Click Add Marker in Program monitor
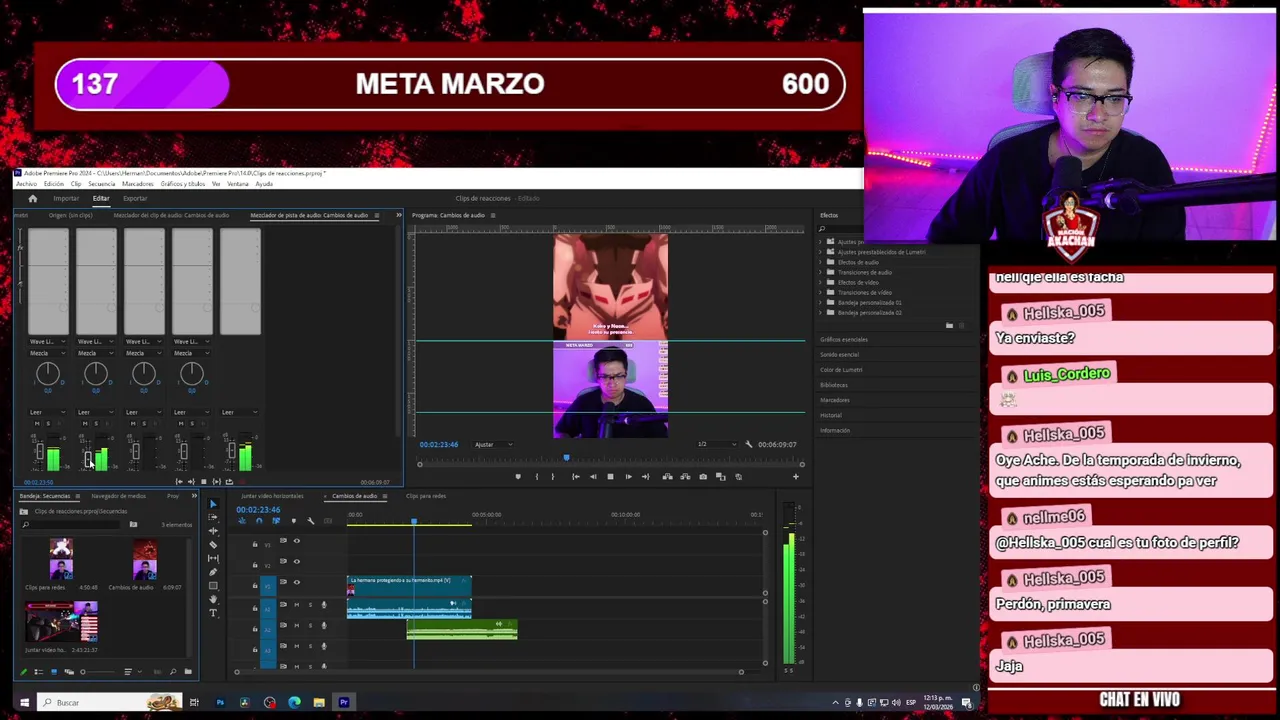The height and width of the screenshot is (720, 1280). pos(518,477)
